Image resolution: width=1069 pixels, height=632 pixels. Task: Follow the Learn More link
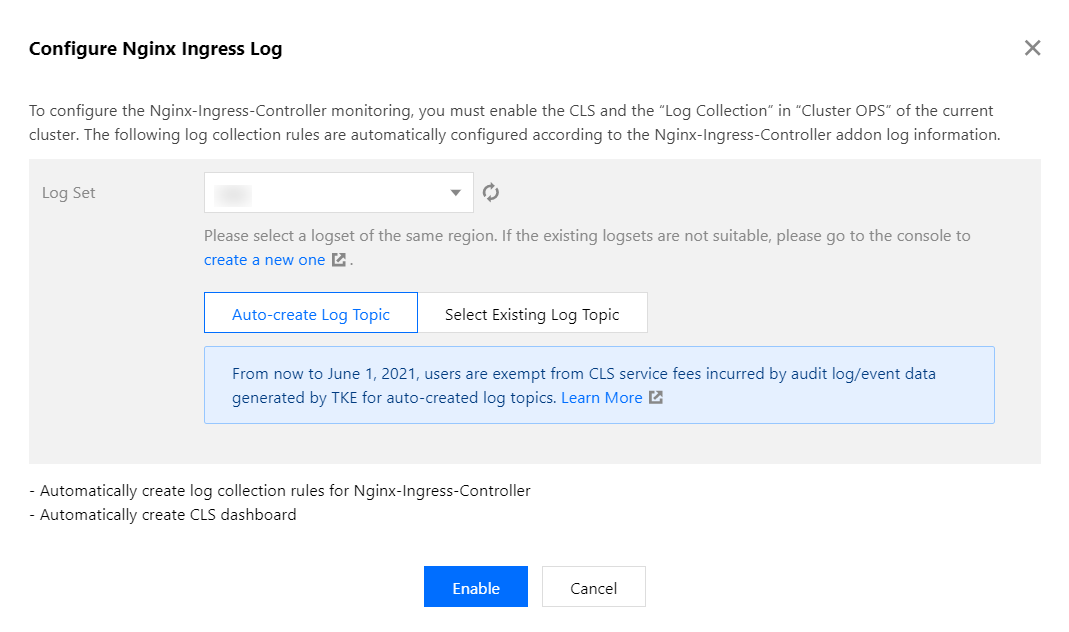click(601, 398)
